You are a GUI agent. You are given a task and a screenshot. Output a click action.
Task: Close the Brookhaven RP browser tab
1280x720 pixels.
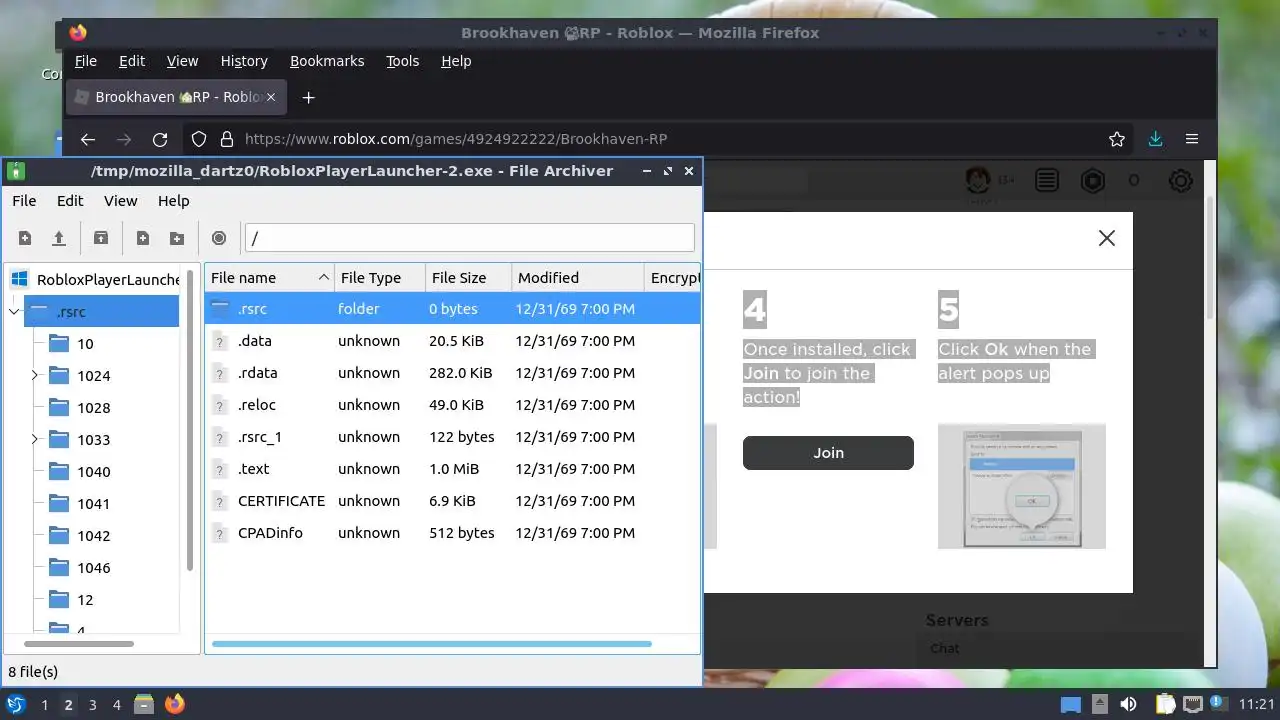pyautogui.click(x=271, y=97)
